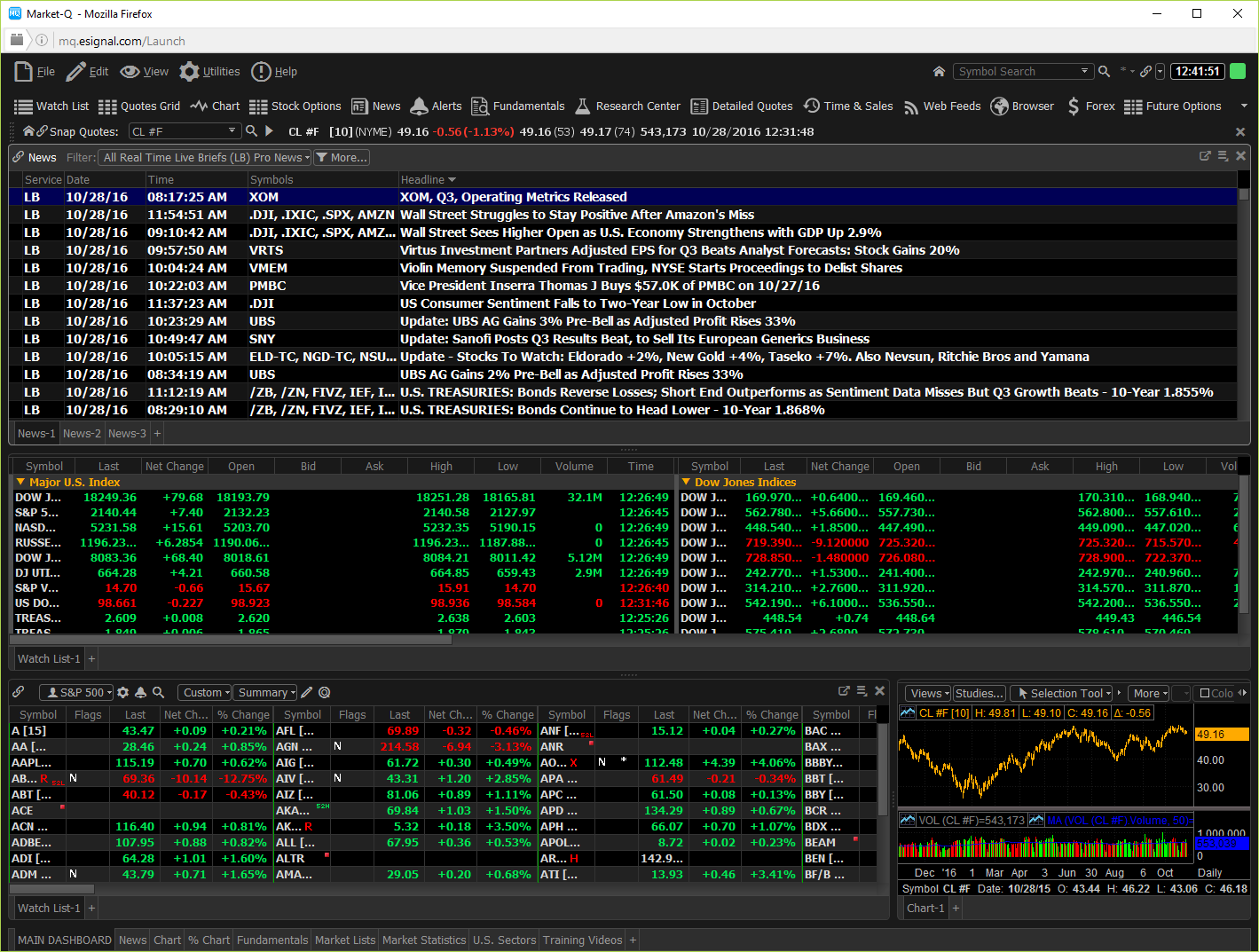Open the Custom view dropdown
Viewport: 1259px width, 952px height.
coord(205,693)
